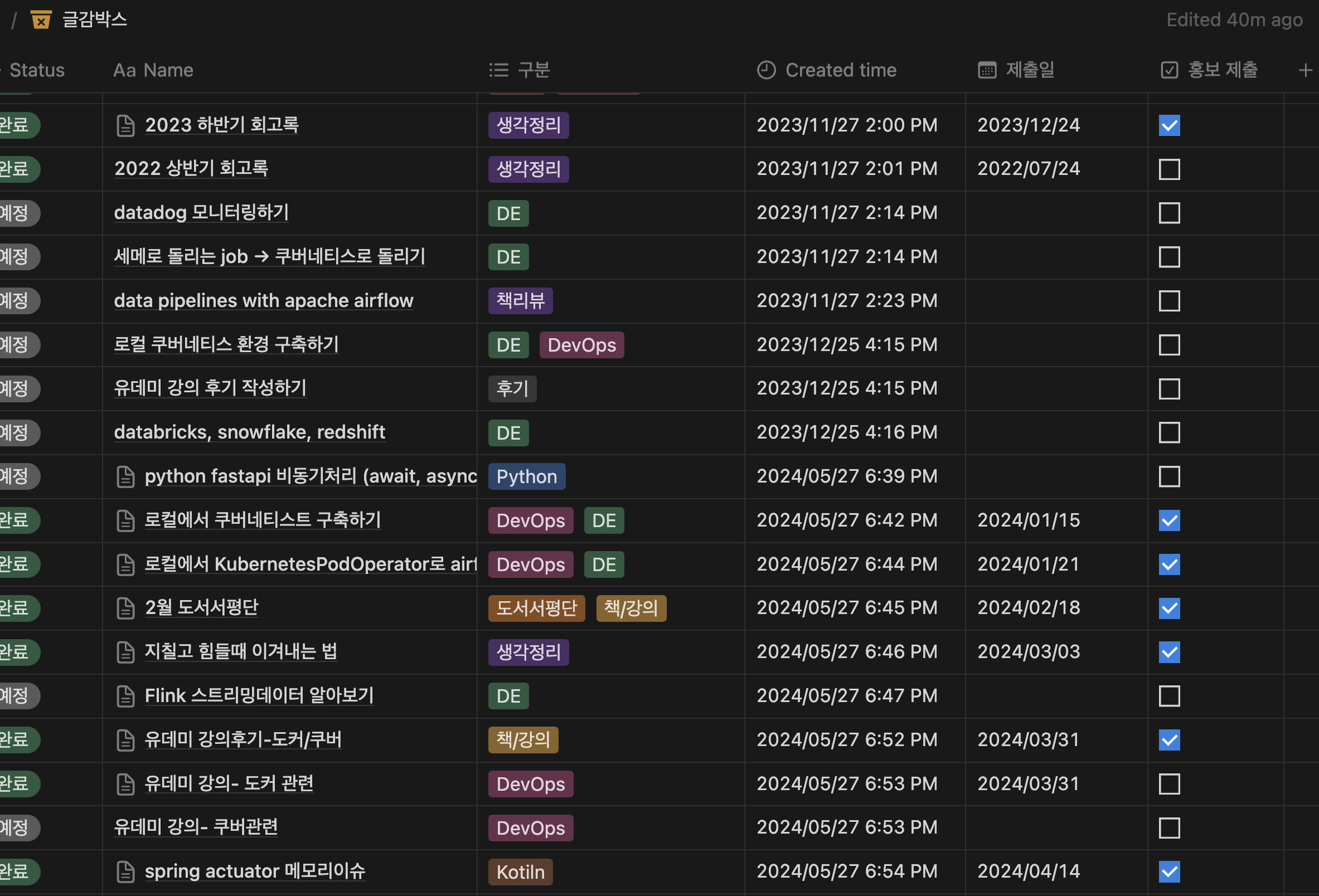The width and height of the screenshot is (1319, 896).
Task: Click page icon beside 2월 도서서평단
Action: click(125, 608)
